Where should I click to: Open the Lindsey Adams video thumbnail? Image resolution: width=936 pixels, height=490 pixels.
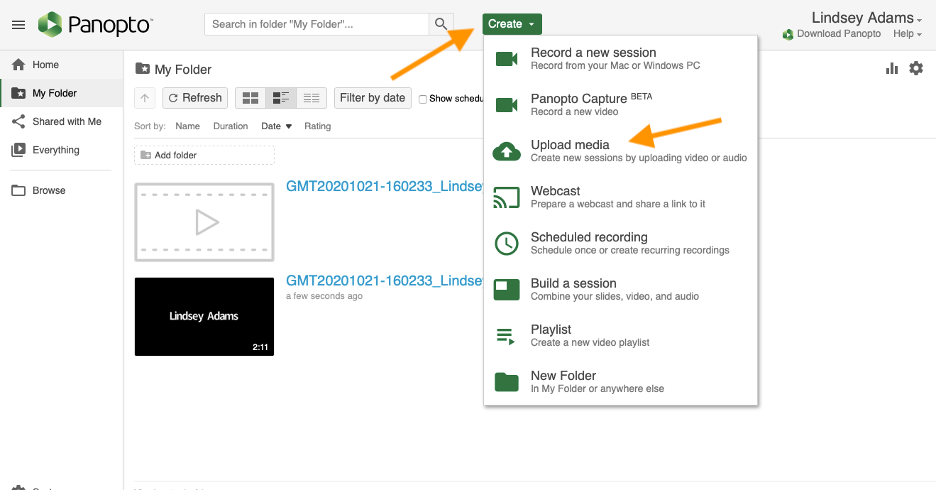coord(204,316)
